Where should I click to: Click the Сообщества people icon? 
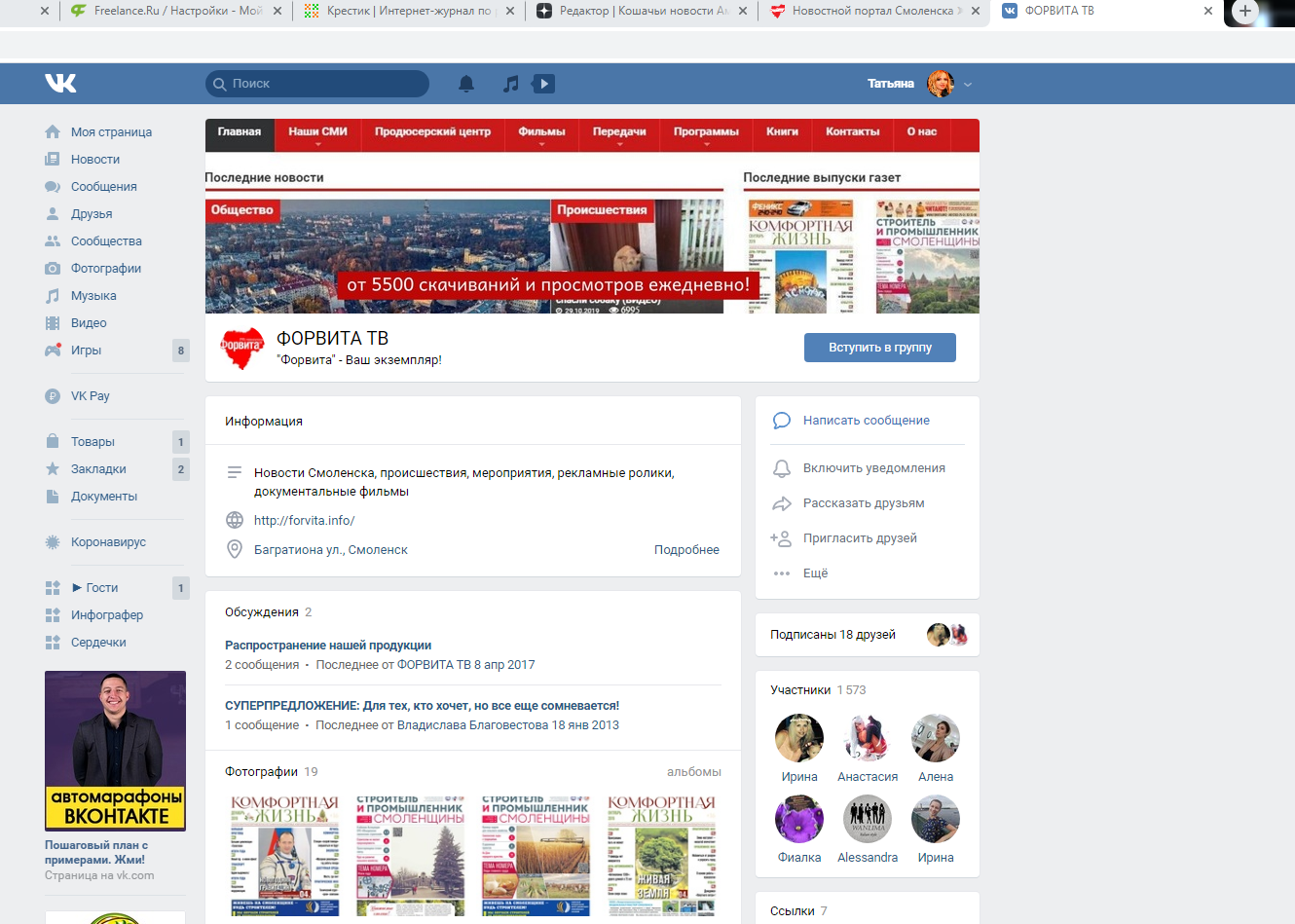[x=53, y=240]
